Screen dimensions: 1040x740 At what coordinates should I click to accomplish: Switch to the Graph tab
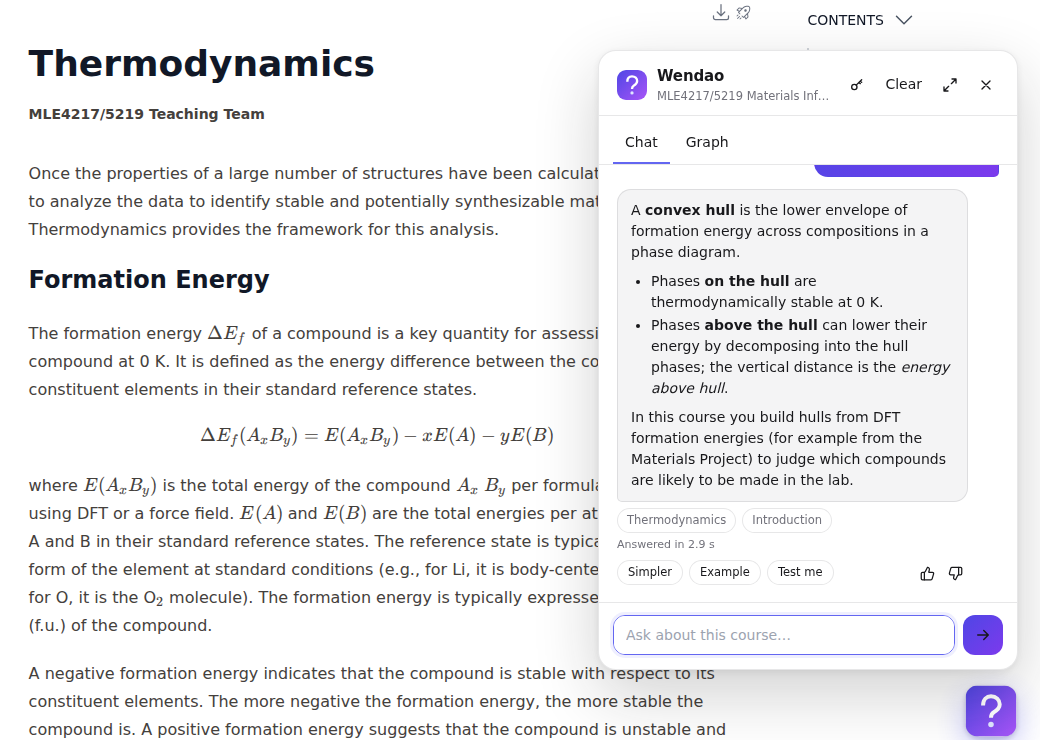click(706, 142)
